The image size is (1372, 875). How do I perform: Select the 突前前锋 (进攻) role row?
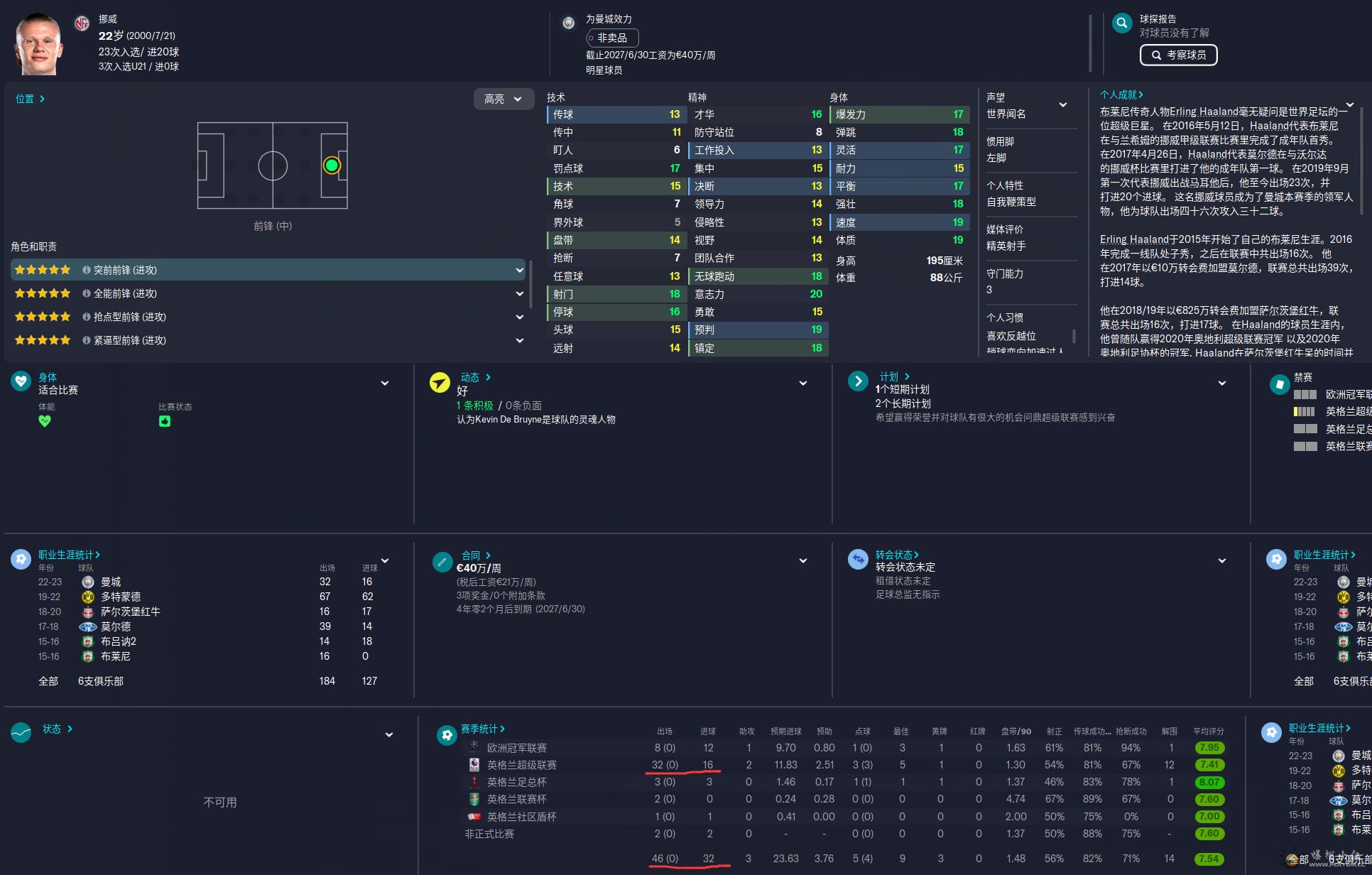(x=268, y=270)
